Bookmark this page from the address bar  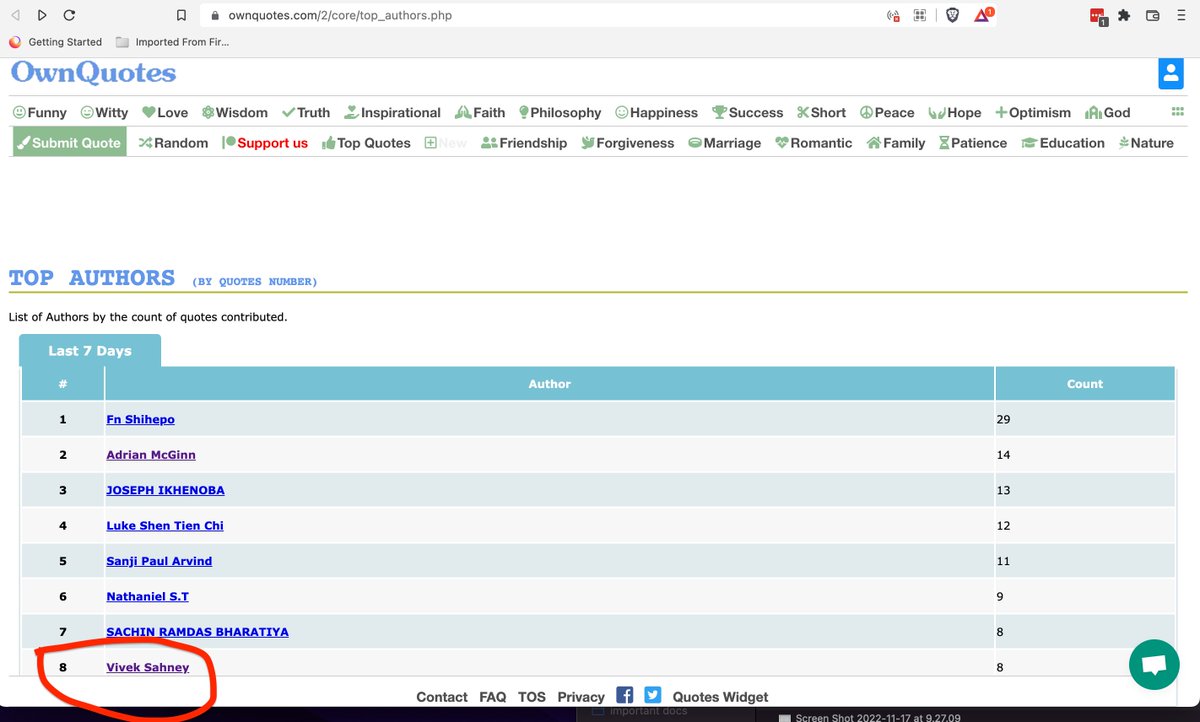181,15
